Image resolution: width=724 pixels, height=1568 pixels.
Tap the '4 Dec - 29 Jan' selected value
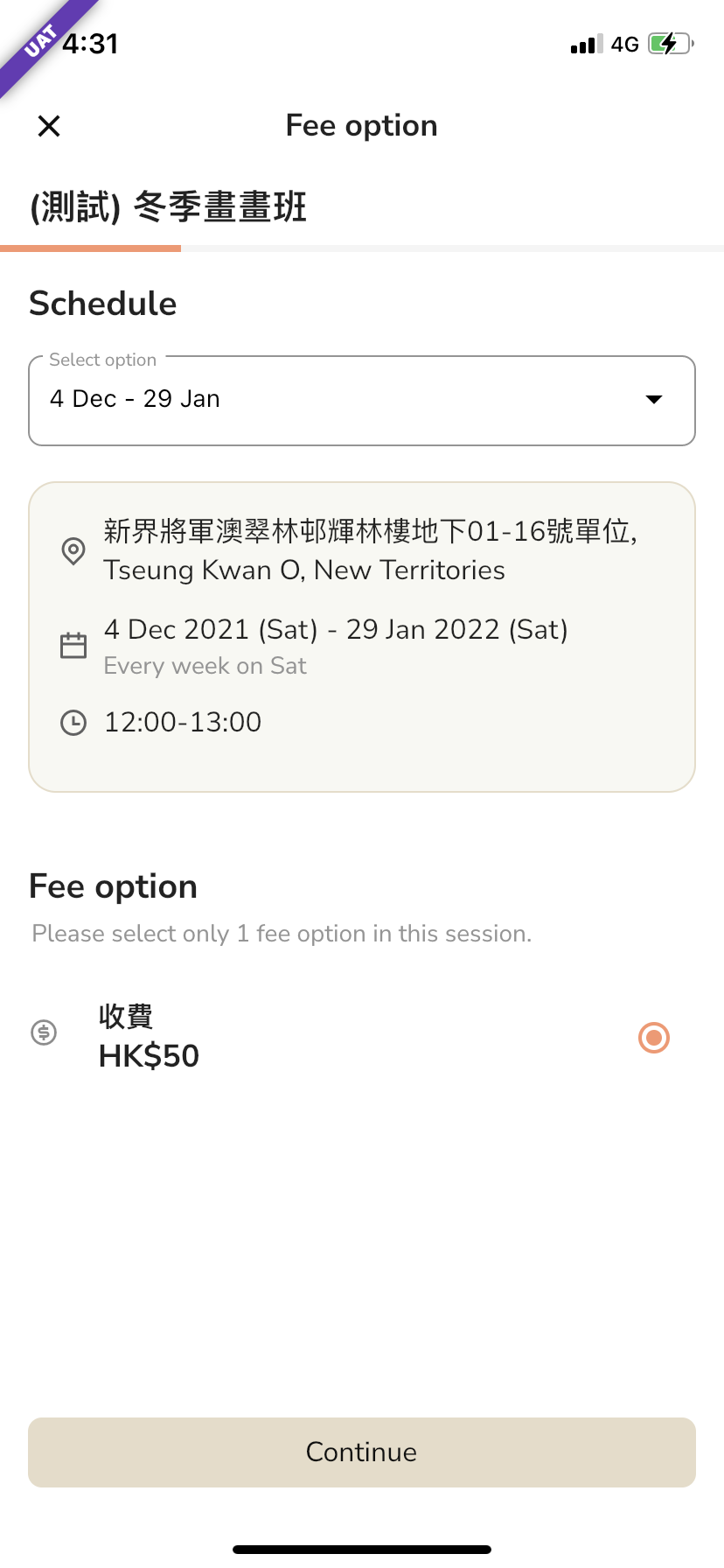pyautogui.click(x=135, y=399)
